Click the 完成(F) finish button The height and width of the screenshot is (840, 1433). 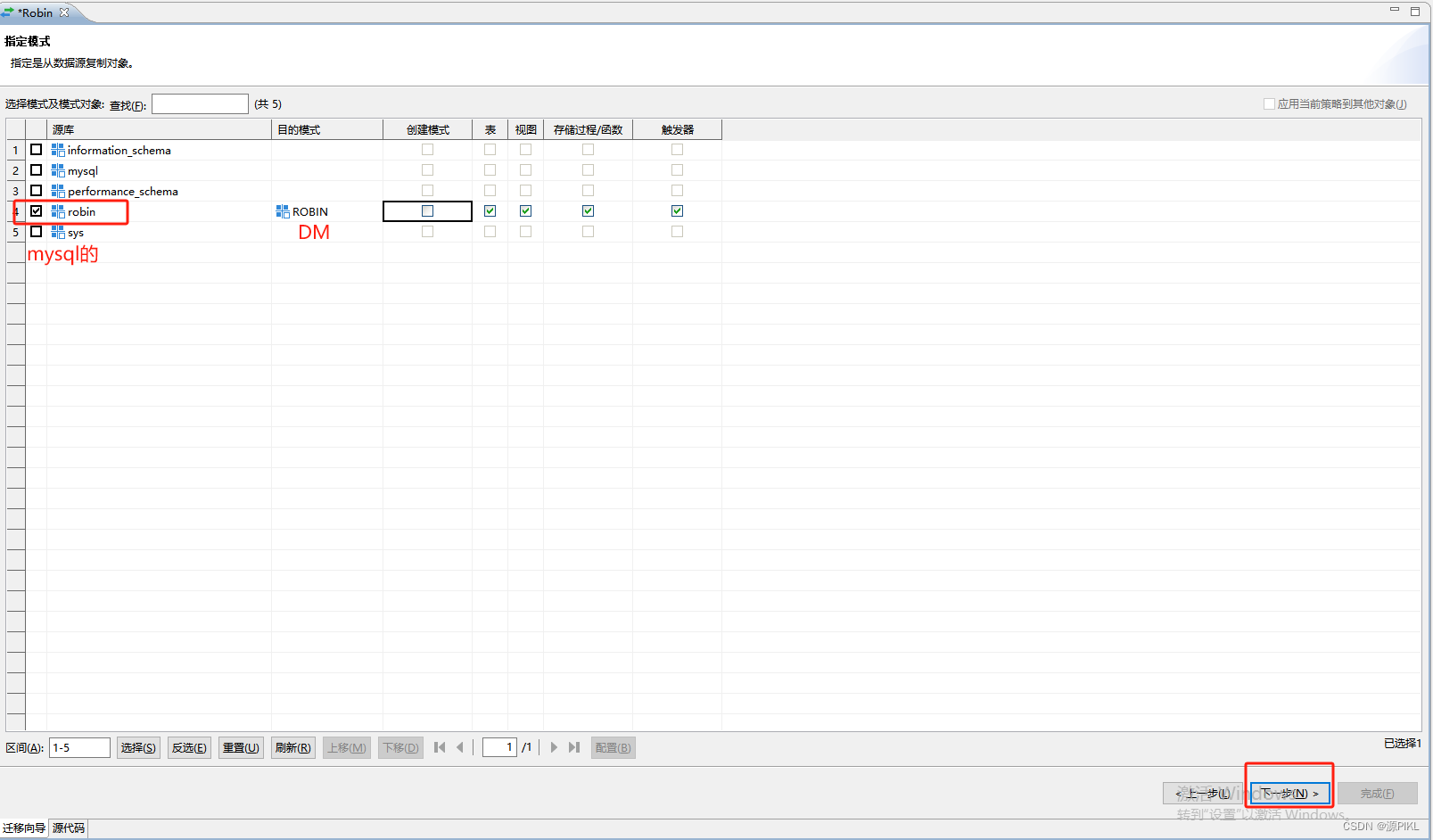(x=1378, y=794)
